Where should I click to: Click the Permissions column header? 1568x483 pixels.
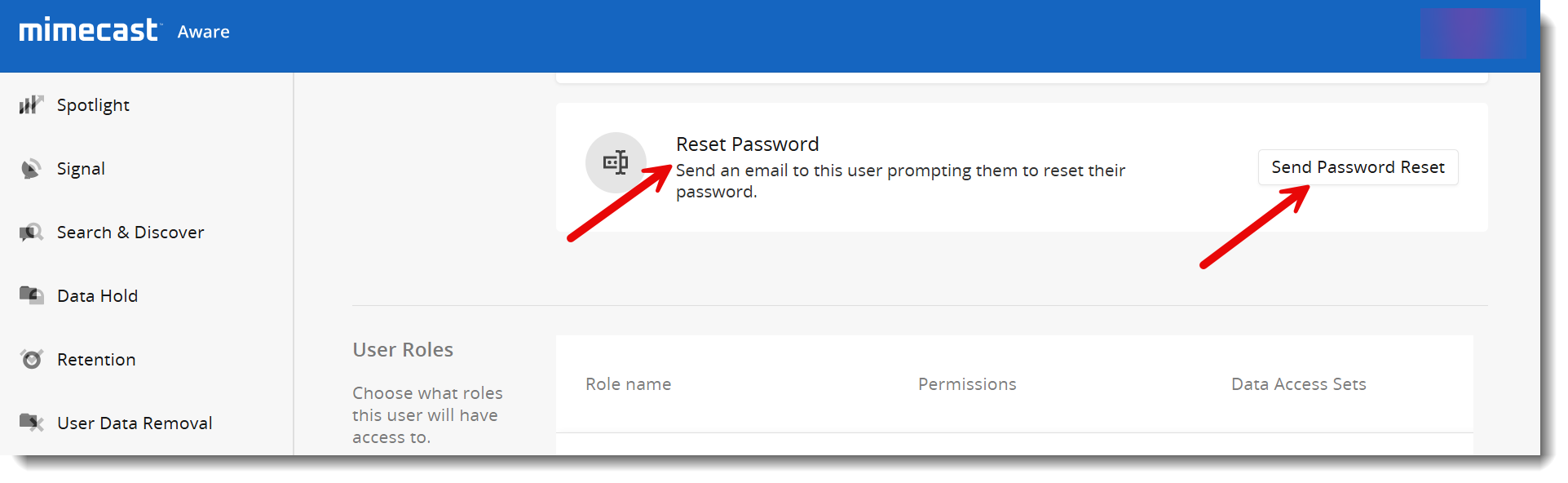click(x=967, y=384)
